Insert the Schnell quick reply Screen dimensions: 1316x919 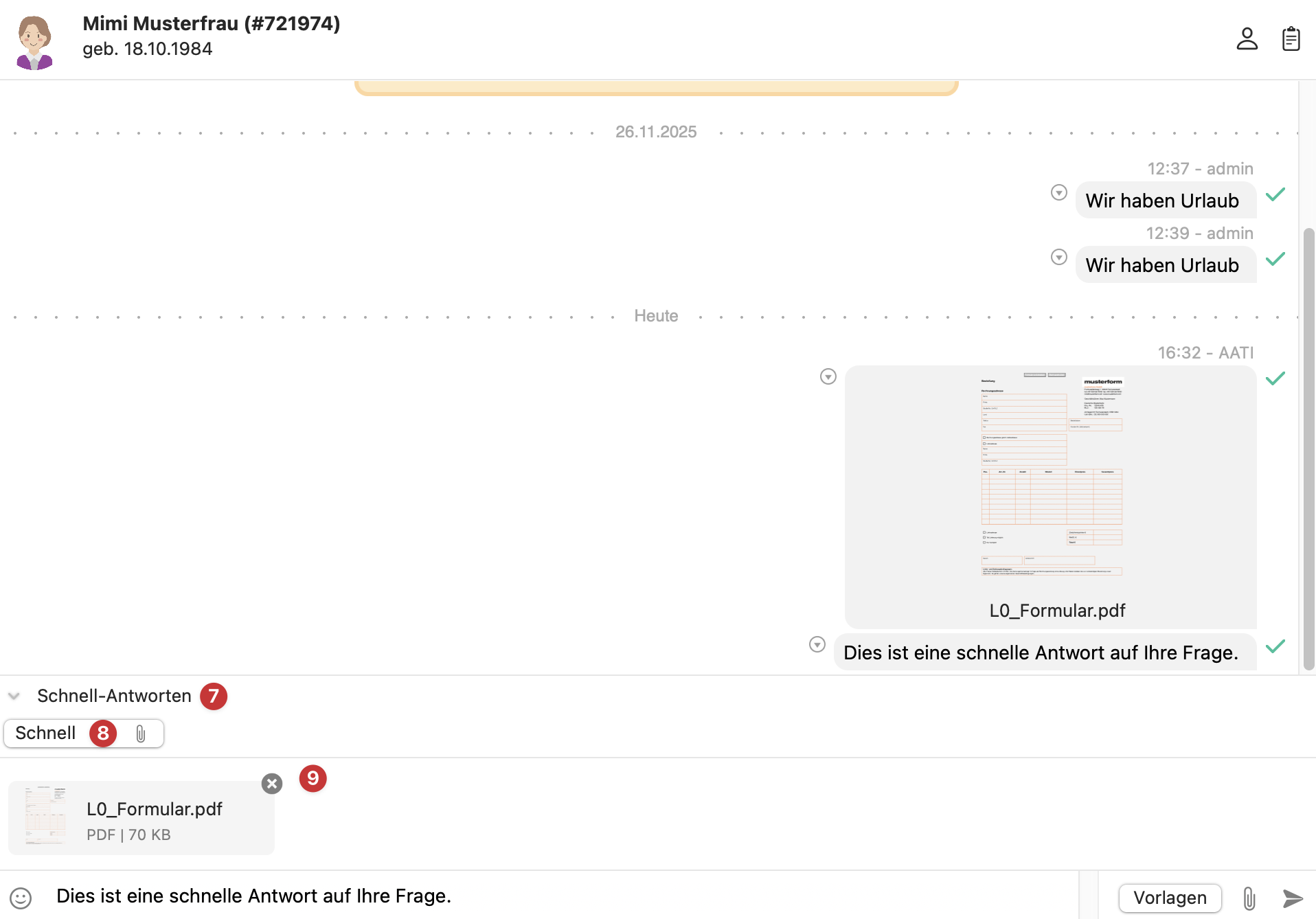(x=46, y=734)
